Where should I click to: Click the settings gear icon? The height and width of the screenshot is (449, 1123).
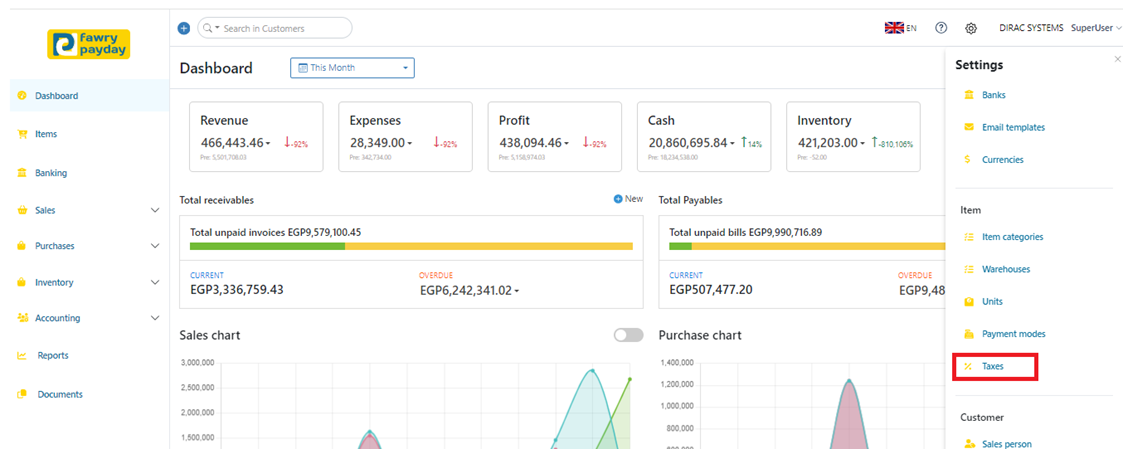pyautogui.click(x=971, y=28)
